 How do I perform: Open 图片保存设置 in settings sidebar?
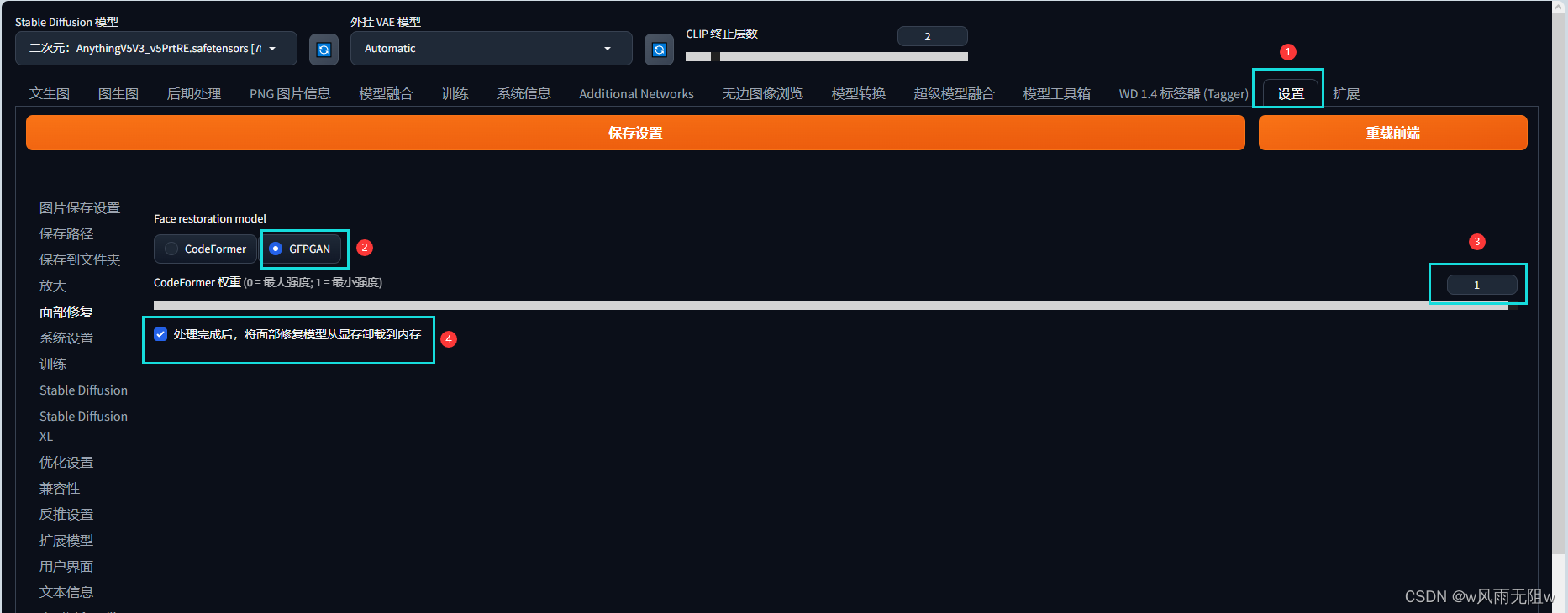click(x=80, y=207)
